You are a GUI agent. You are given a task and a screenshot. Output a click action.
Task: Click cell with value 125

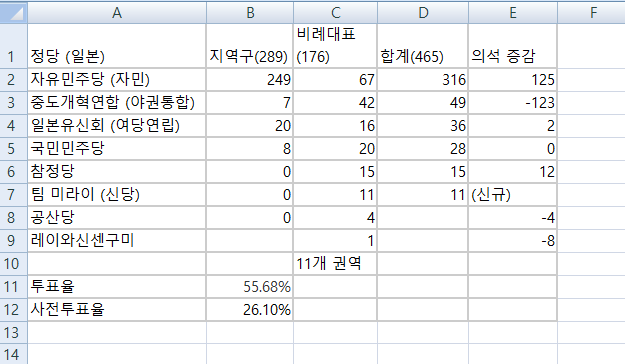[x=513, y=80]
